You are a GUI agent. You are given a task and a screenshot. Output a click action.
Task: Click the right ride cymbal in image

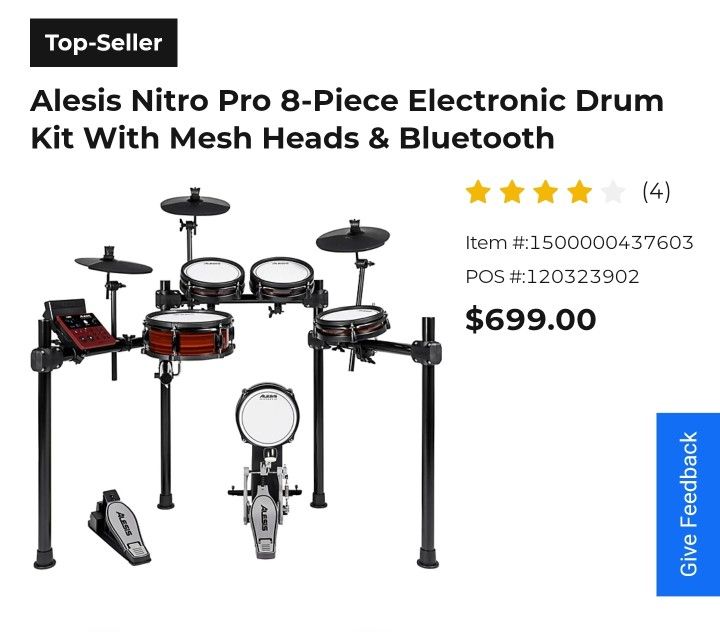coord(353,237)
